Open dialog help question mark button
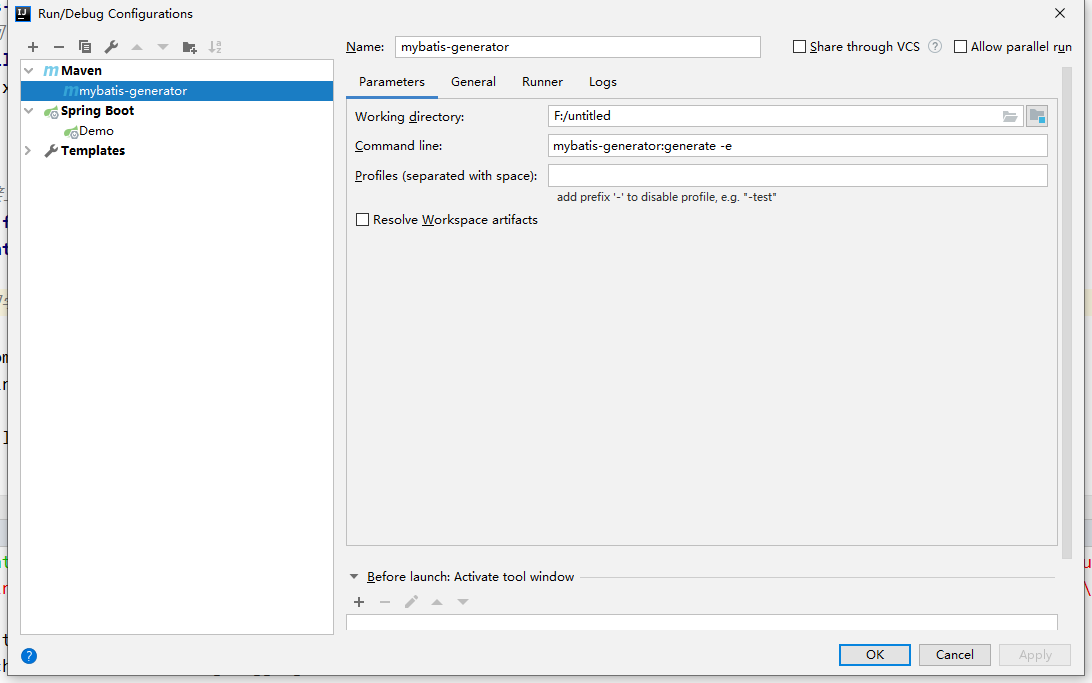 click(29, 656)
